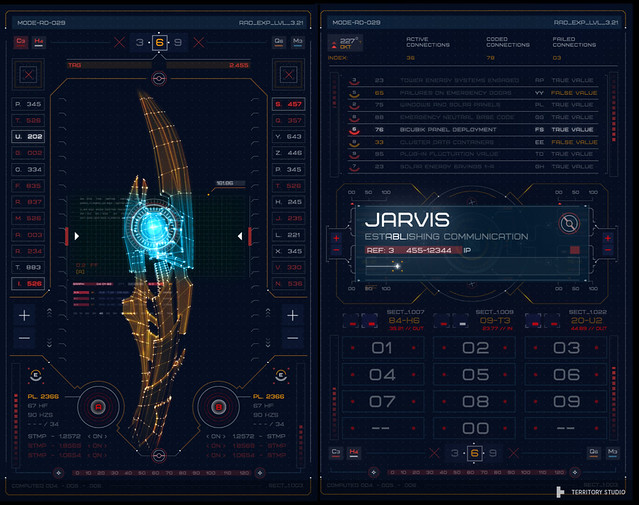Toggle the I. 526 value box
This screenshot has height=505, width=639.
pyautogui.click(x=29, y=284)
